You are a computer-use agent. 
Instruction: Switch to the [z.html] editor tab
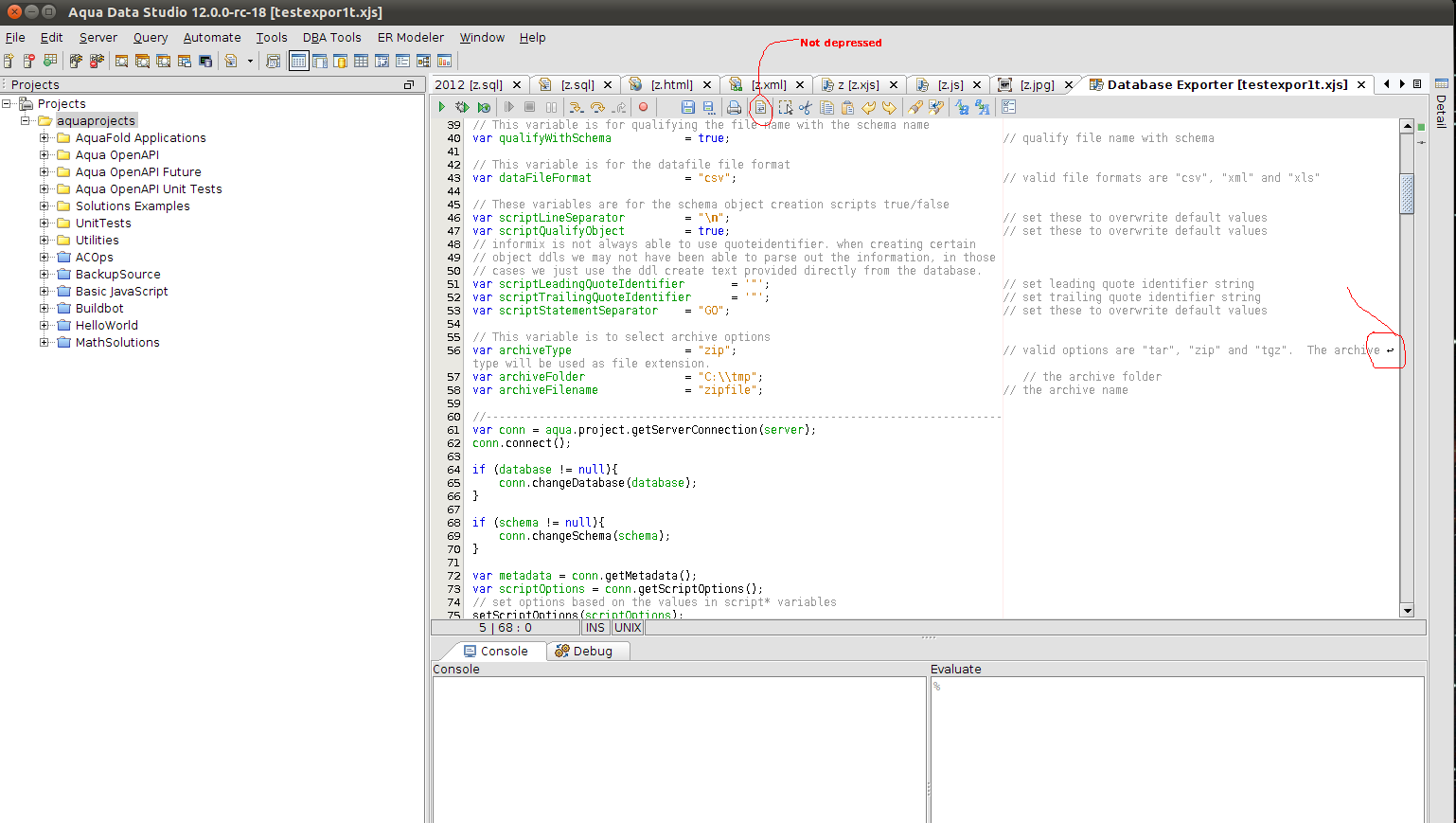[x=670, y=84]
